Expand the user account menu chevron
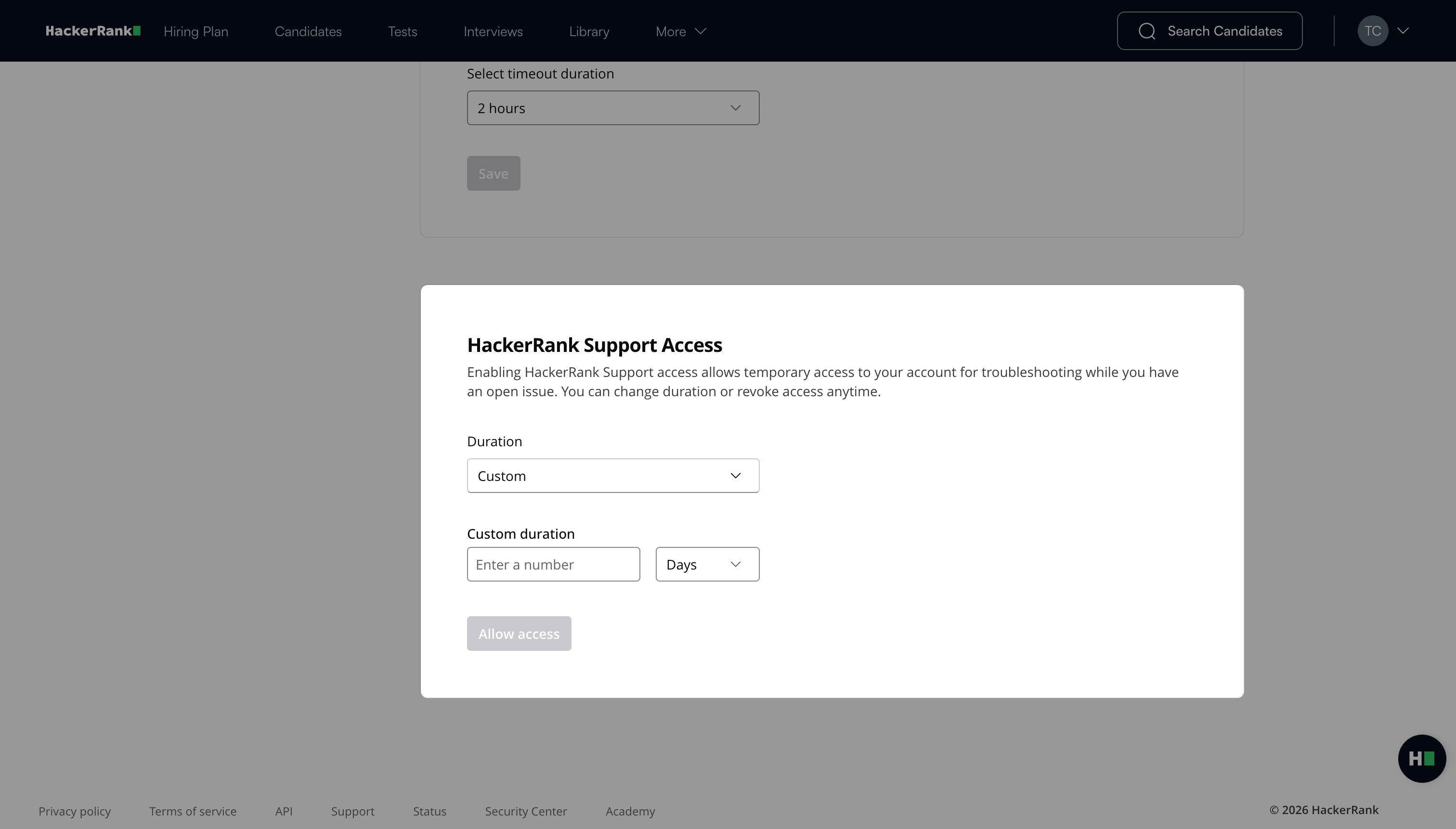 pyautogui.click(x=1403, y=31)
